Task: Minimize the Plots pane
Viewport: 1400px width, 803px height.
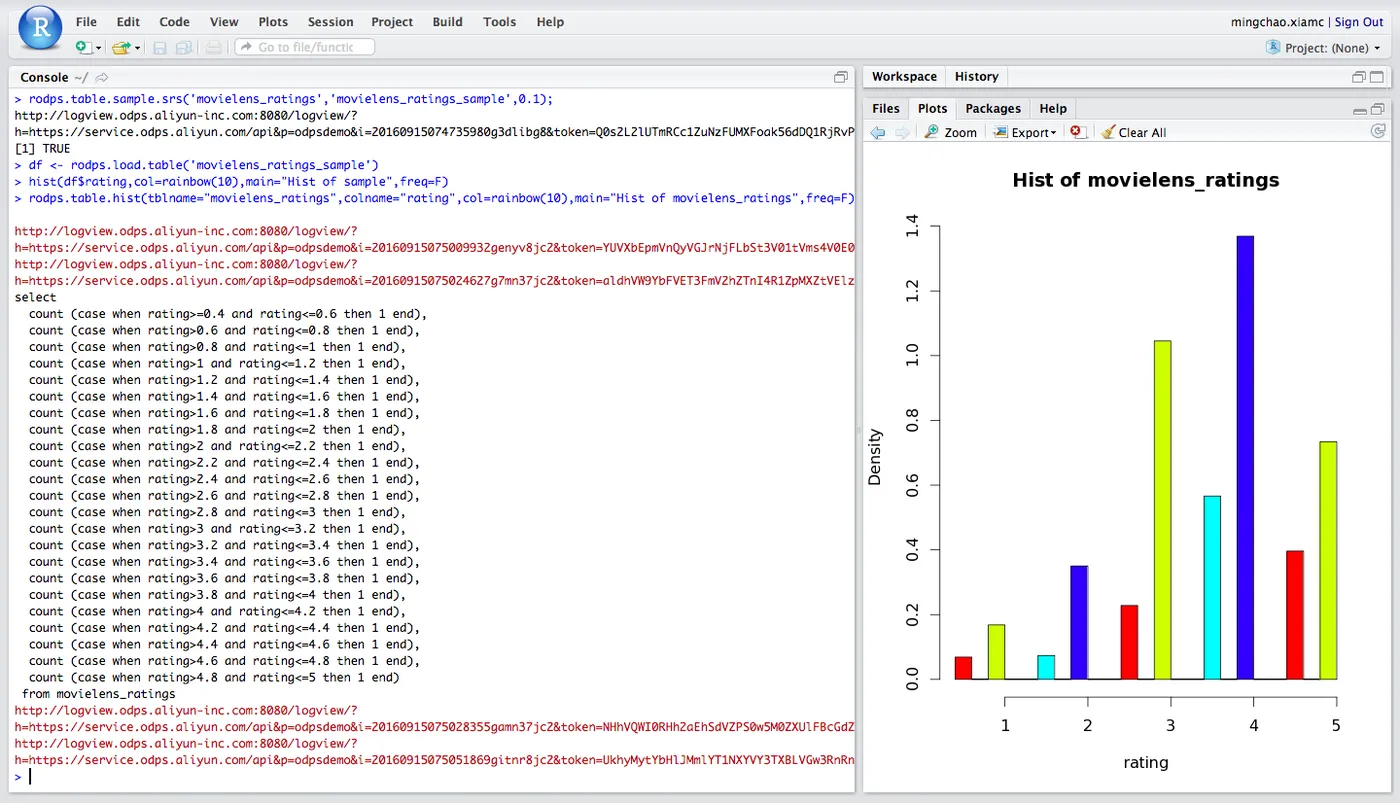Action: click(1360, 110)
